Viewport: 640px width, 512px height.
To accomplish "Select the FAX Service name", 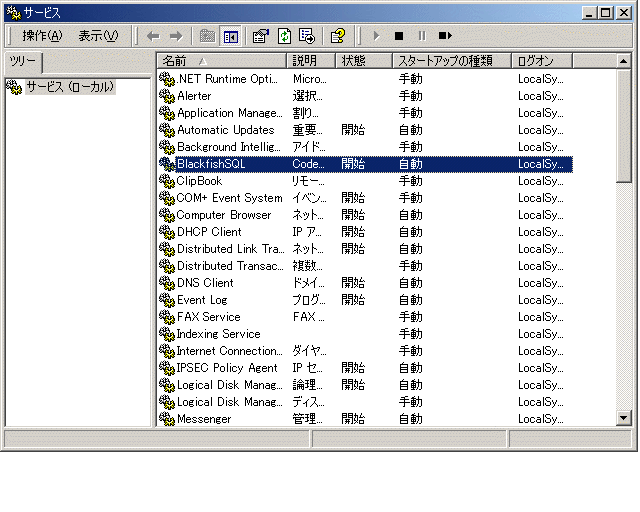I will pyautogui.click(x=209, y=317).
